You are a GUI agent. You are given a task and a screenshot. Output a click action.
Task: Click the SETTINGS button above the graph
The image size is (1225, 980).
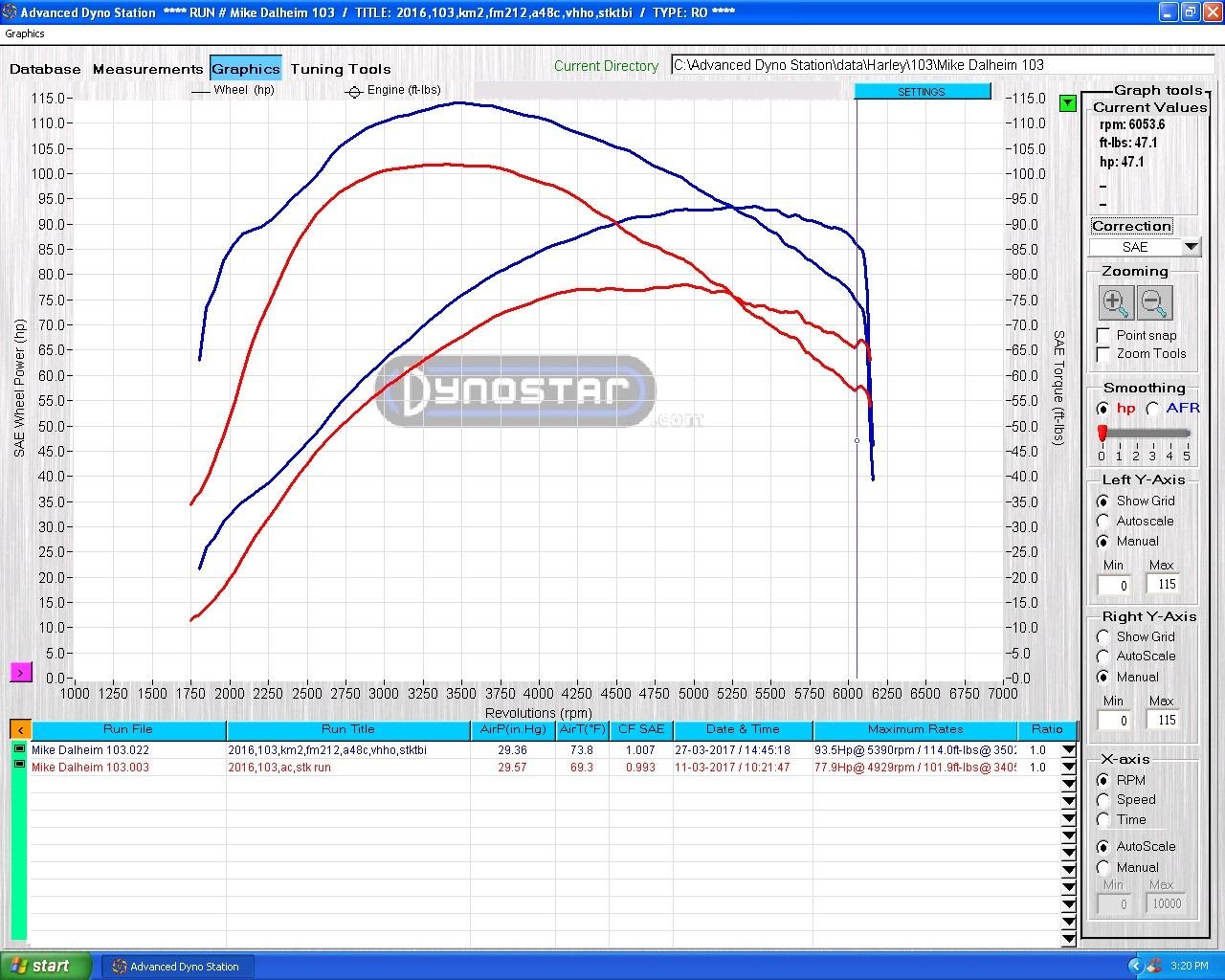click(922, 92)
